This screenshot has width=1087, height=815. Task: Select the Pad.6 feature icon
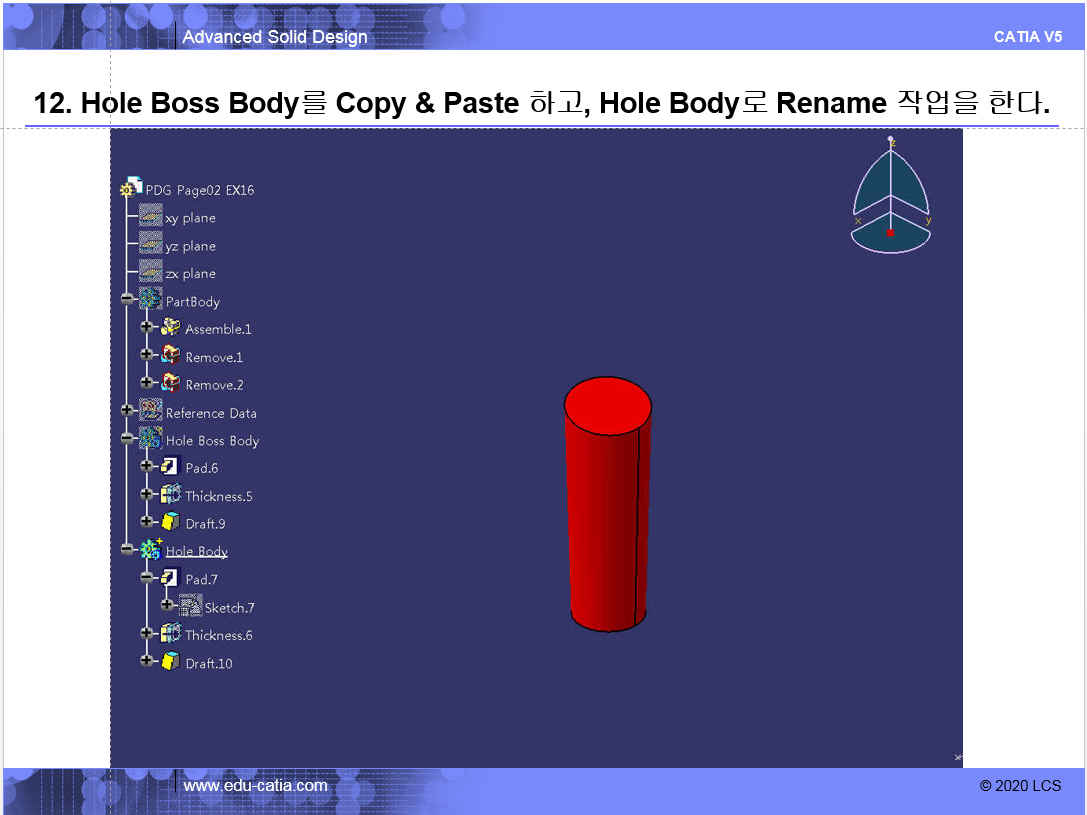pyautogui.click(x=171, y=467)
